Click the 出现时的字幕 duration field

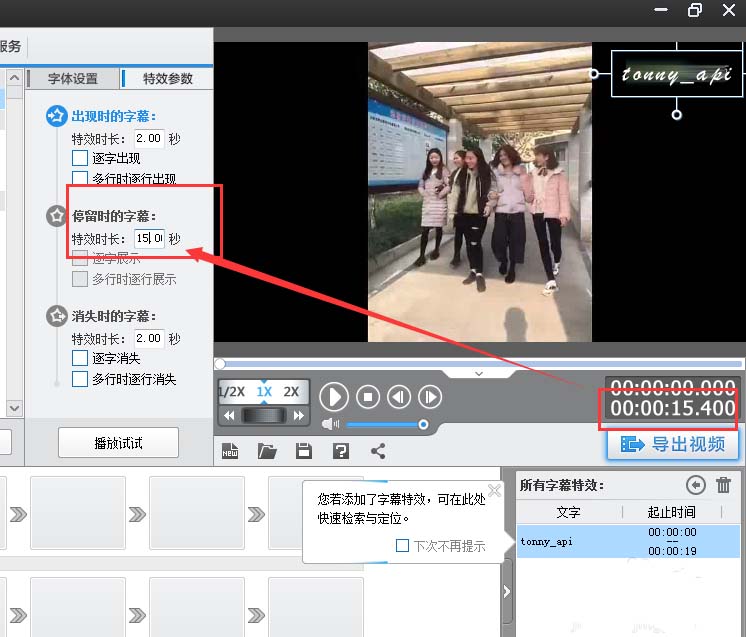click(x=149, y=138)
